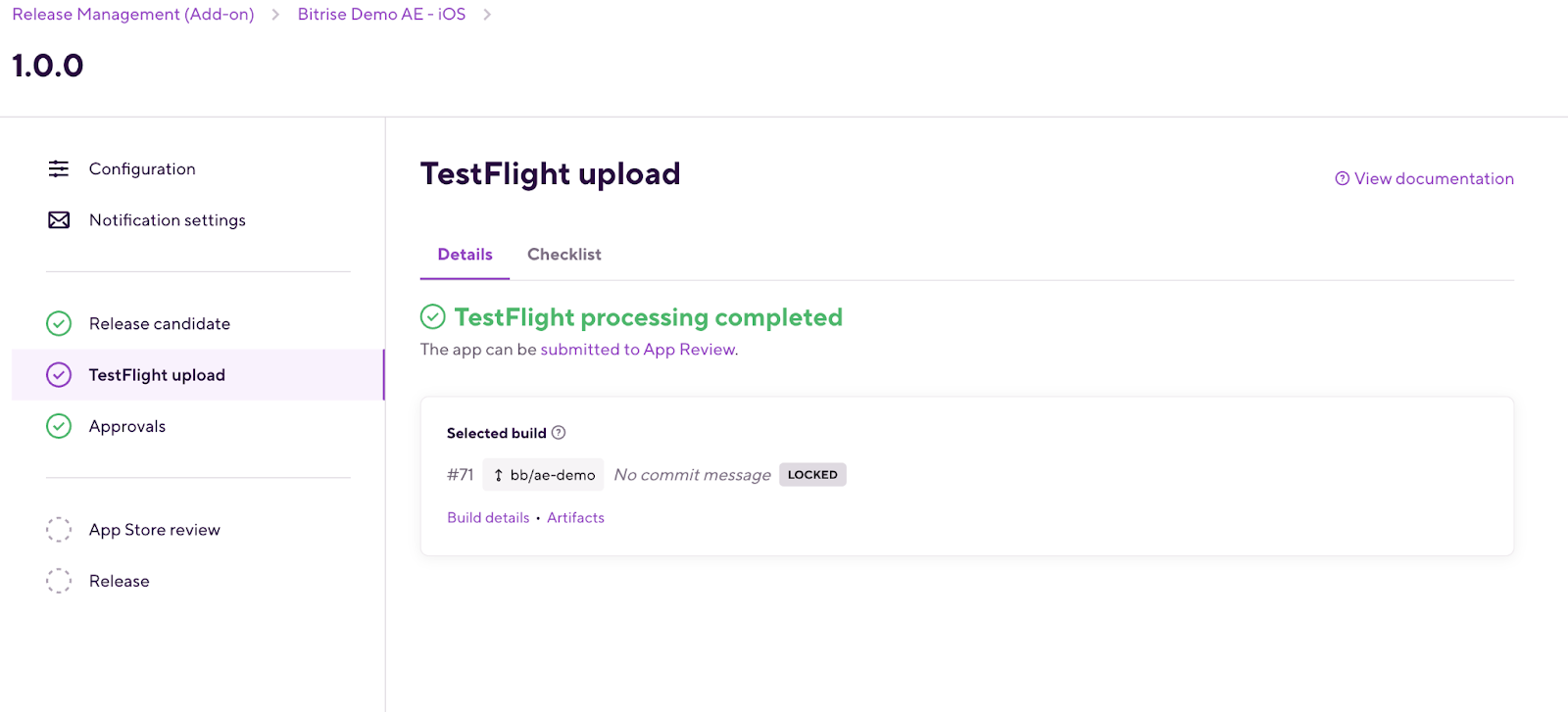Click the Release pending dashed circle icon
1568x712 pixels.
[x=59, y=581]
